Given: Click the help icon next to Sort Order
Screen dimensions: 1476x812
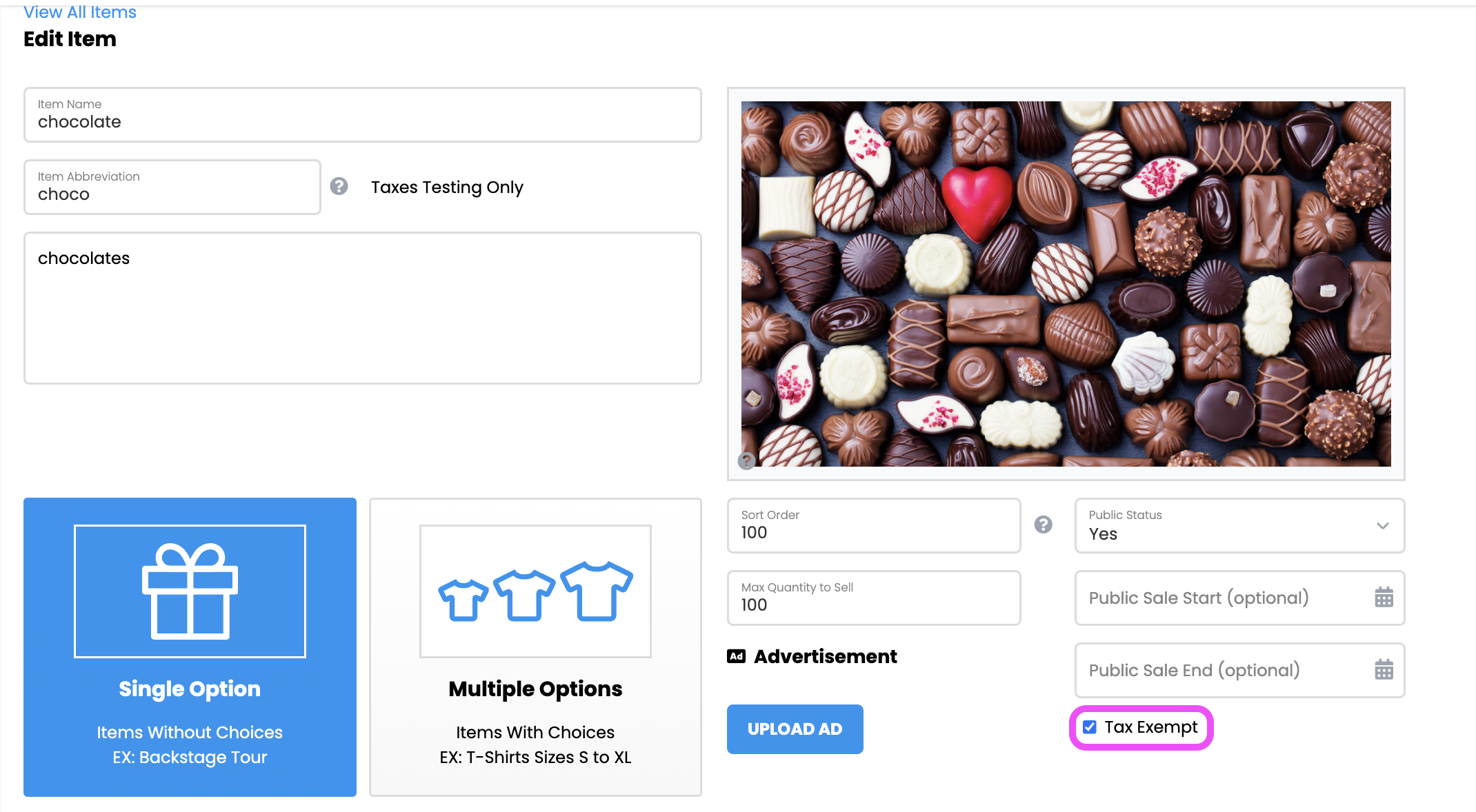Looking at the screenshot, I should click(x=1044, y=525).
